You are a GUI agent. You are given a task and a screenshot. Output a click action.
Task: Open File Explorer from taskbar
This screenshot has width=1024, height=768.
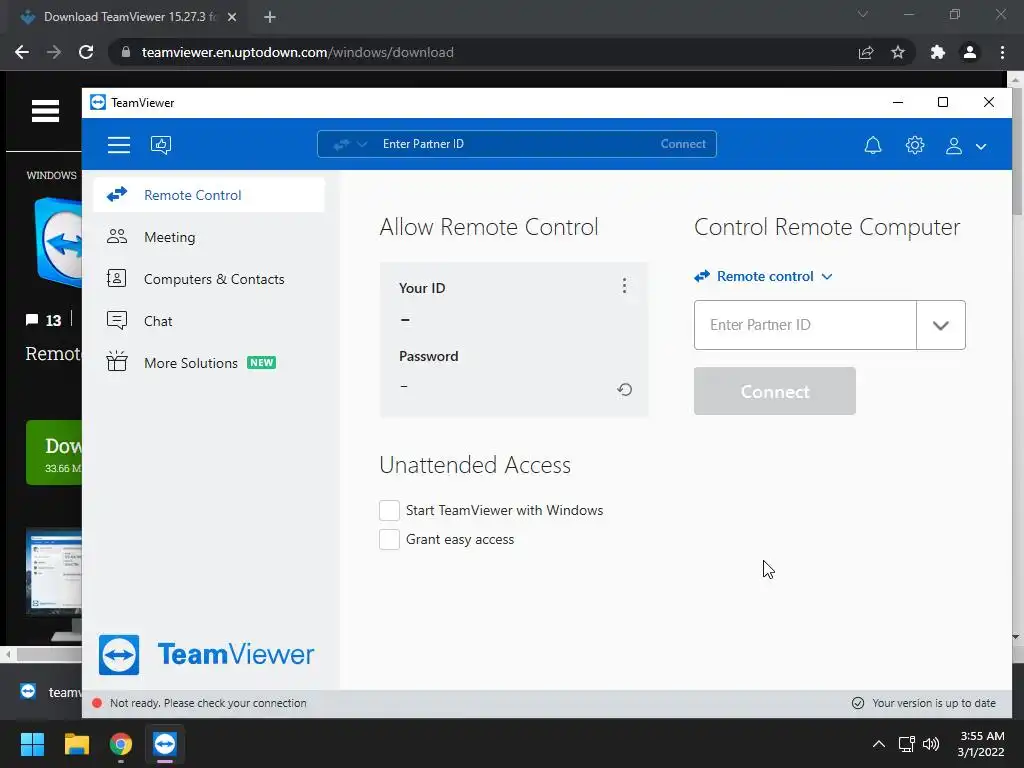pyautogui.click(x=76, y=744)
